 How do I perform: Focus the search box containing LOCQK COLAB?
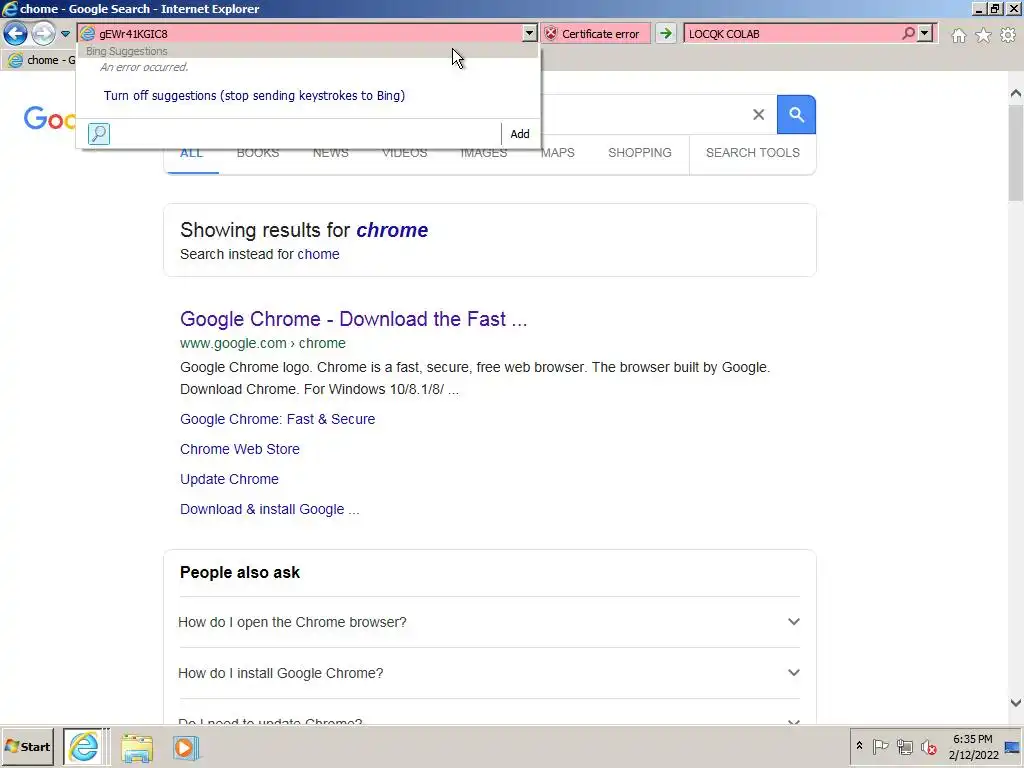click(x=793, y=34)
